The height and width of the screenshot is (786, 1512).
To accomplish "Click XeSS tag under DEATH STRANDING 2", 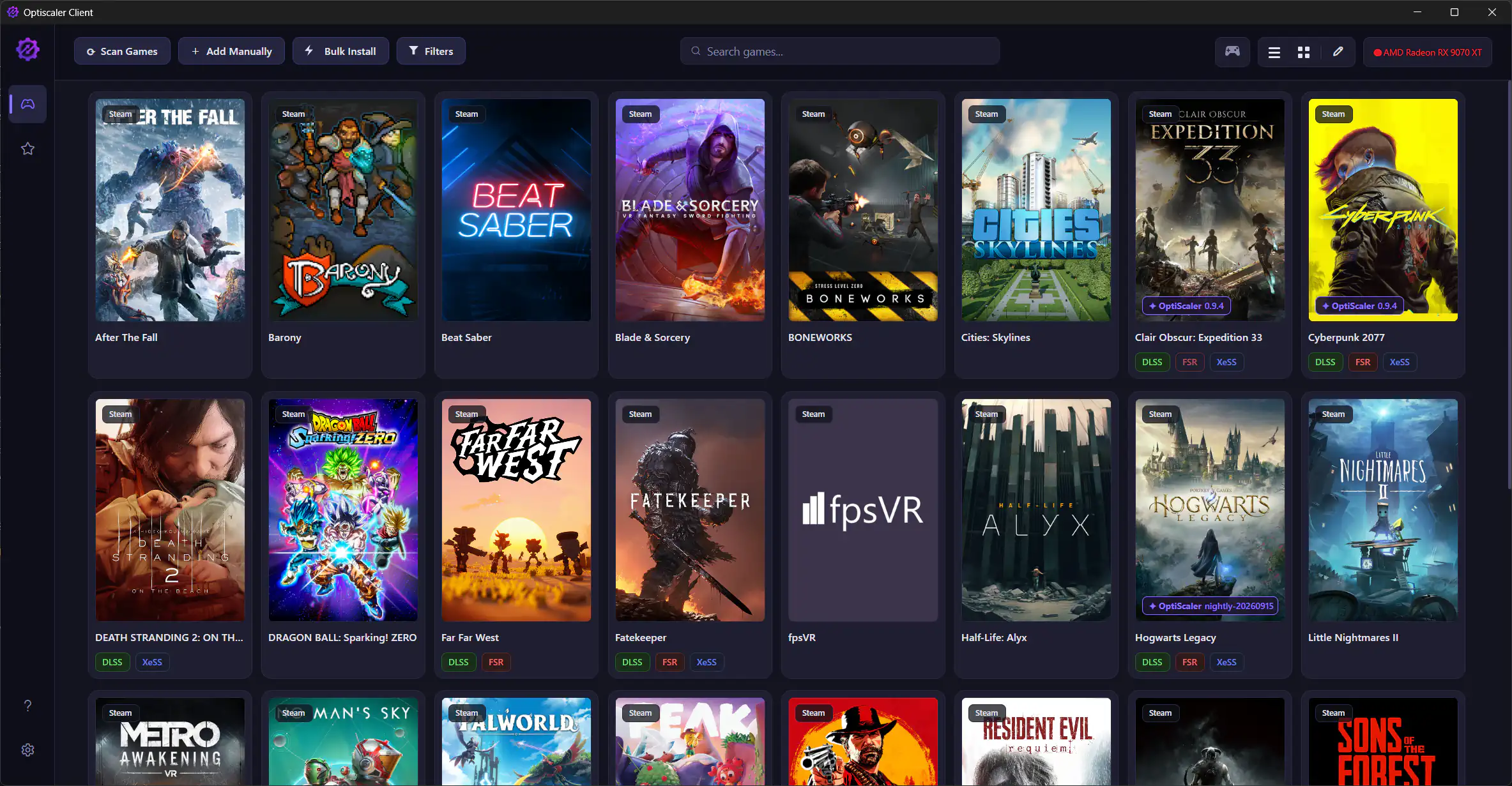I will point(152,662).
